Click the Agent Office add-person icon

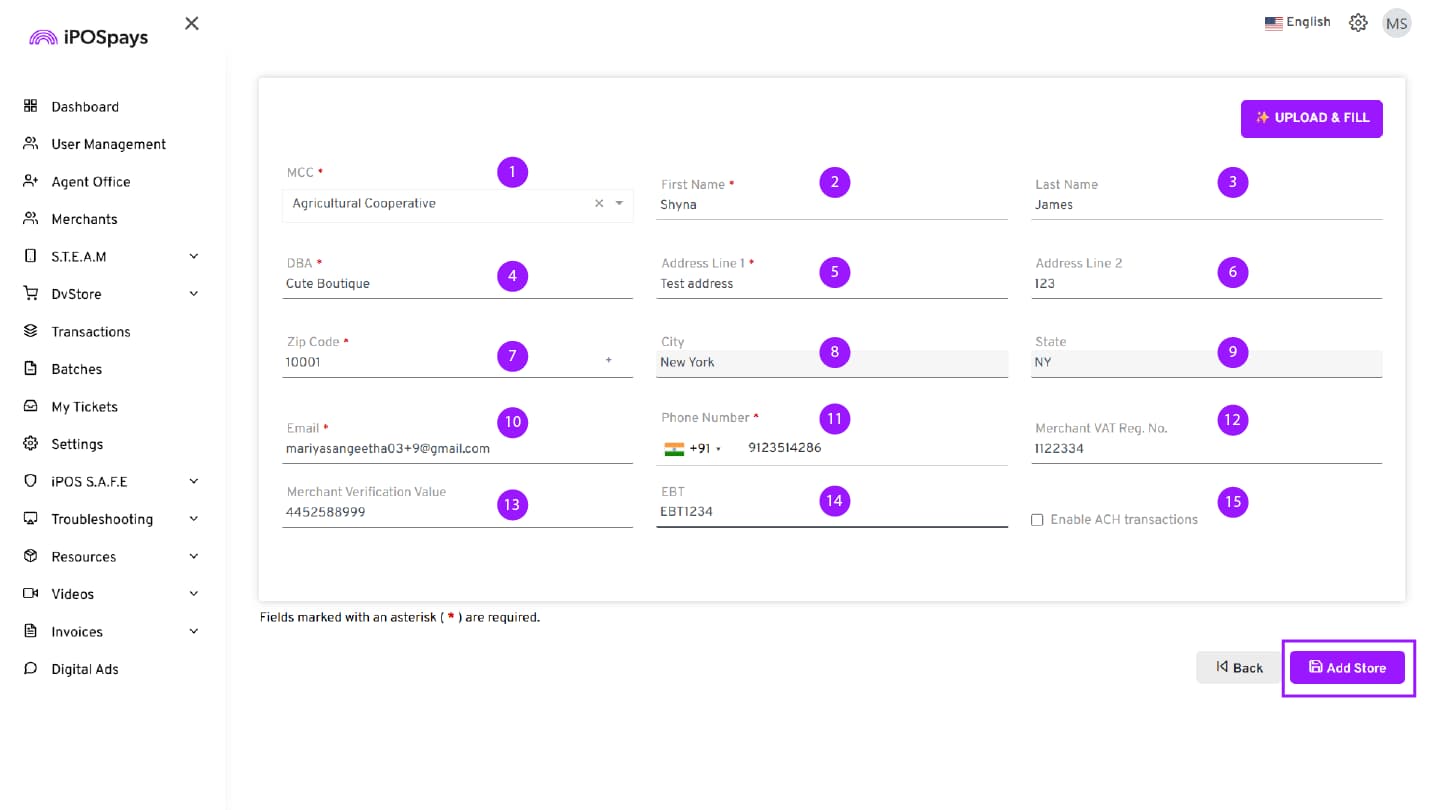point(30,181)
